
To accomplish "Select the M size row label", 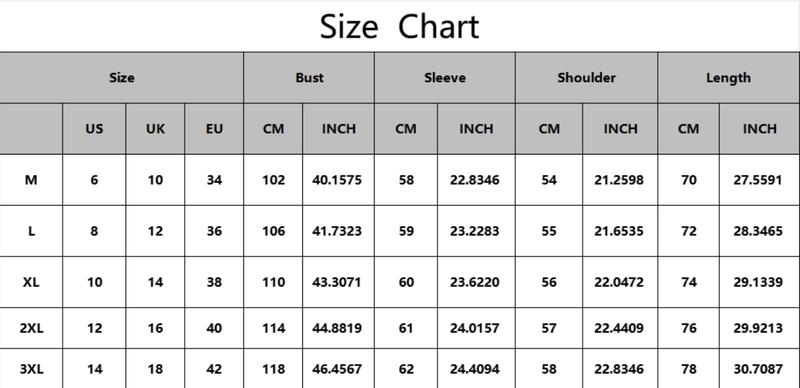I will 31,180.
